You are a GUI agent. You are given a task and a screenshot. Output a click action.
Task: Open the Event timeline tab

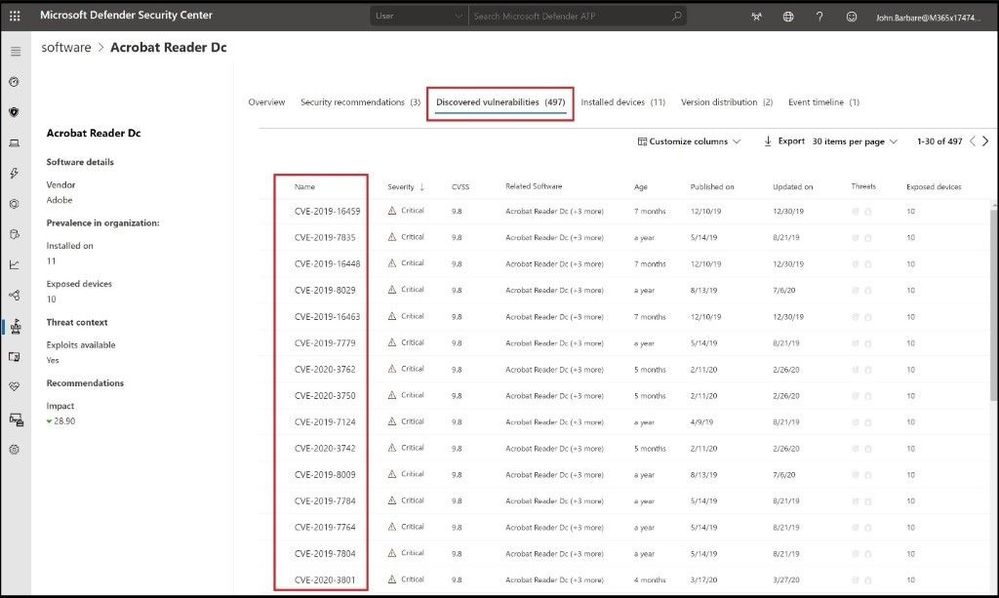823,102
